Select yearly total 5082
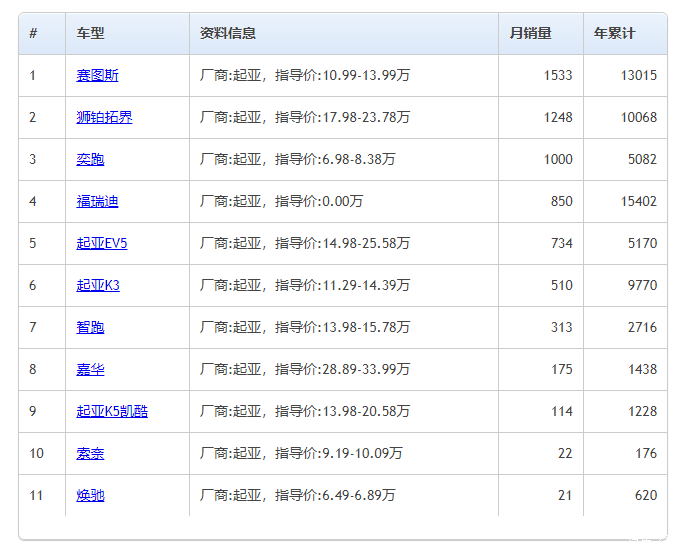Screen dimensions: 681x551 [x=642, y=159]
